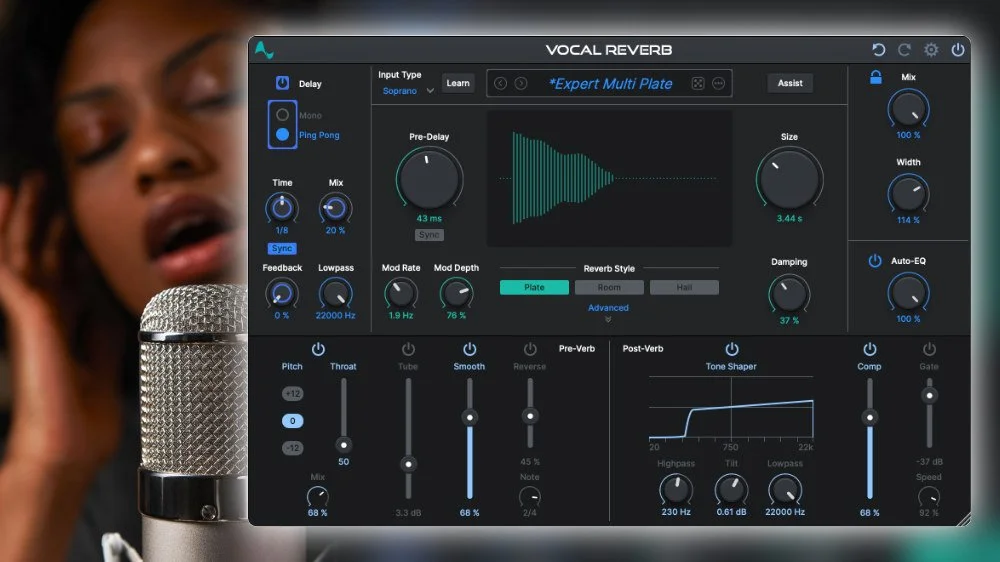
Task: Click the Tilt knob
Action: [x=731, y=490]
